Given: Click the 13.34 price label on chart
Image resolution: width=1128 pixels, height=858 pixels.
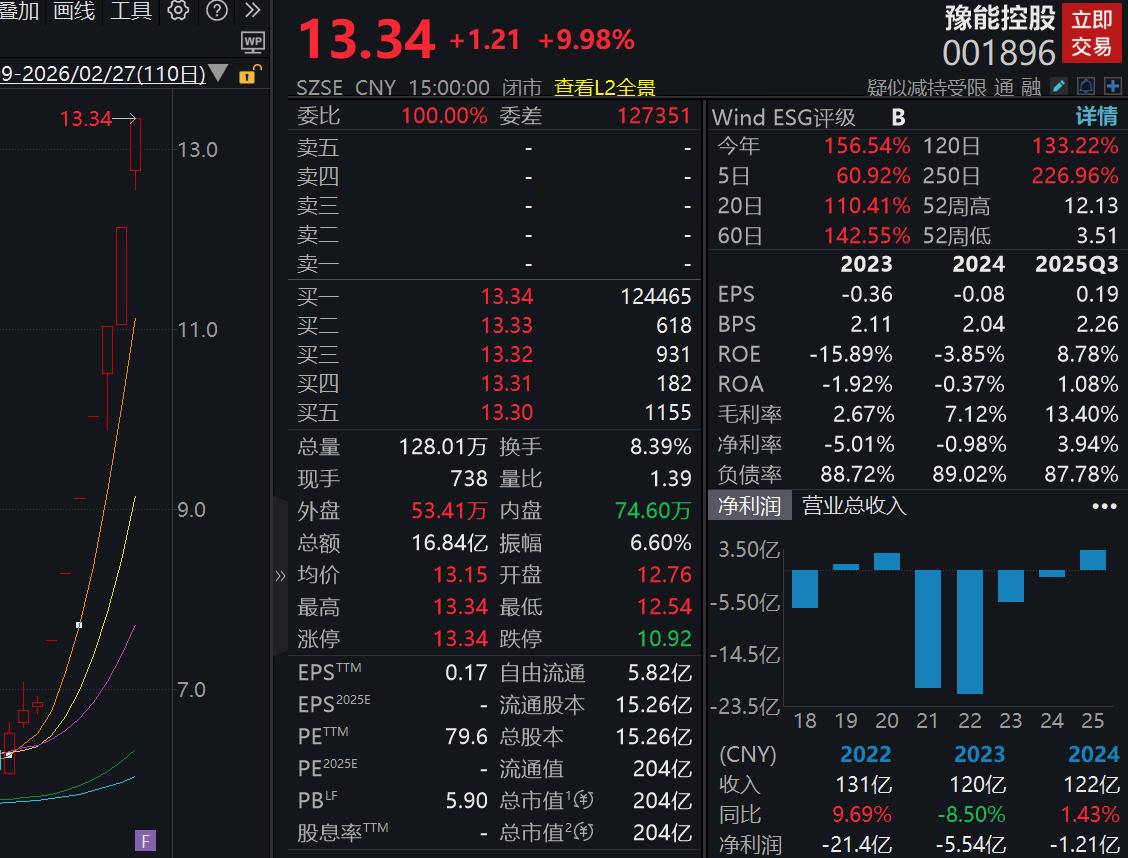Looking at the screenshot, I should 86,119.
